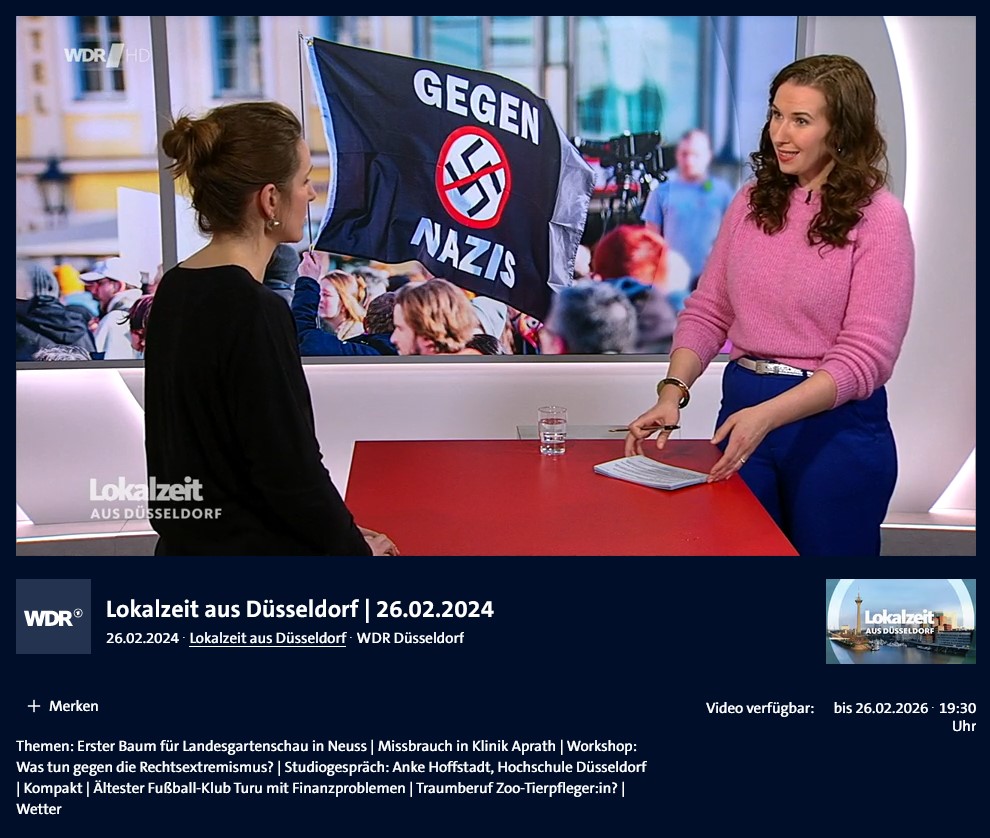The image size is (990, 838).
Task: Click the plus icon next to "Merken"
Action: click(x=35, y=705)
